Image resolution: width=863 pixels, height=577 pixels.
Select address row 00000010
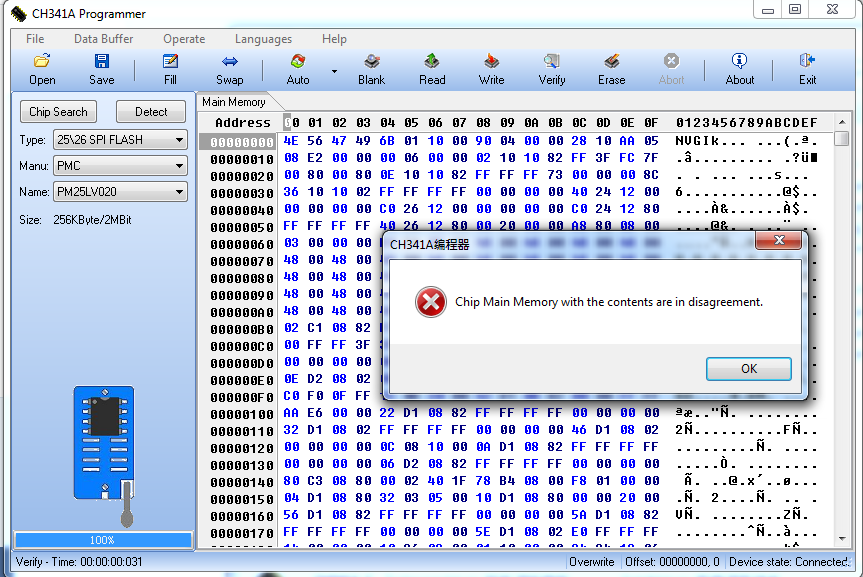tap(242, 159)
